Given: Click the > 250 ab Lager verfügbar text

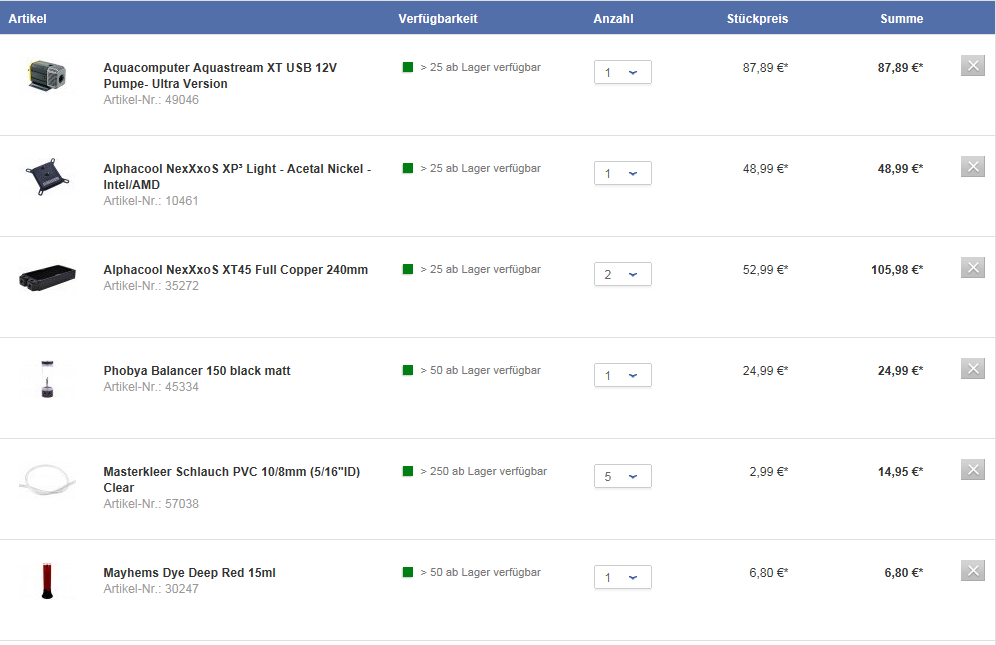Looking at the screenshot, I should point(483,471).
